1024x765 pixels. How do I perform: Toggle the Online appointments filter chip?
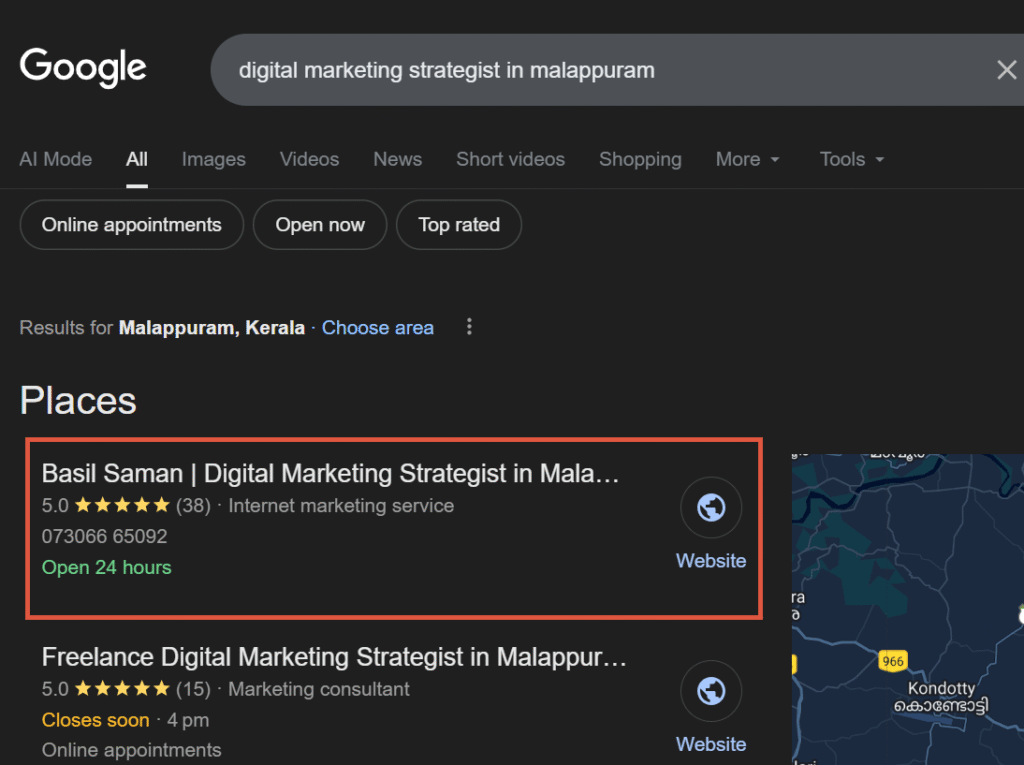[131, 225]
